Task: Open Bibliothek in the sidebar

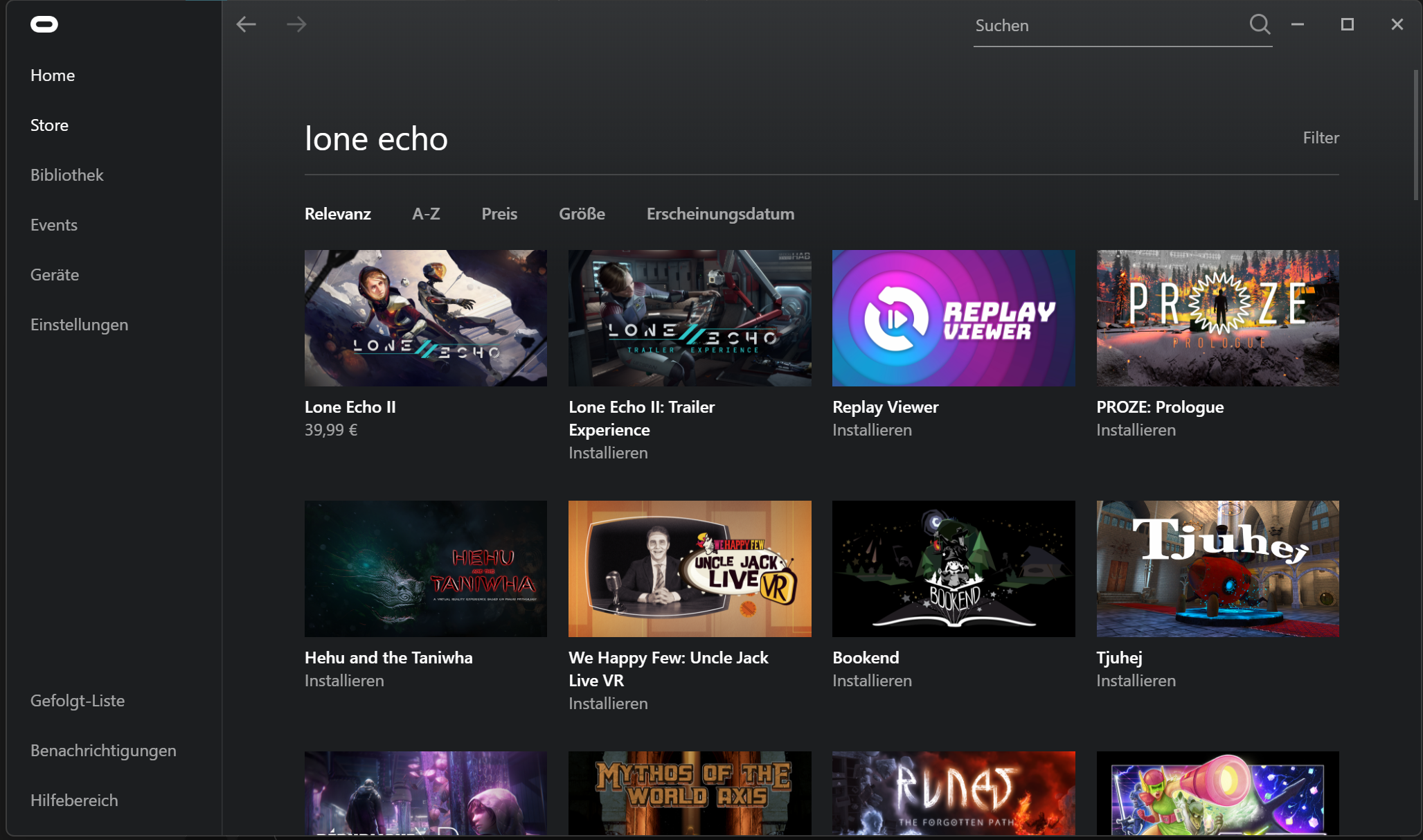Action: [x=67, y=175]
